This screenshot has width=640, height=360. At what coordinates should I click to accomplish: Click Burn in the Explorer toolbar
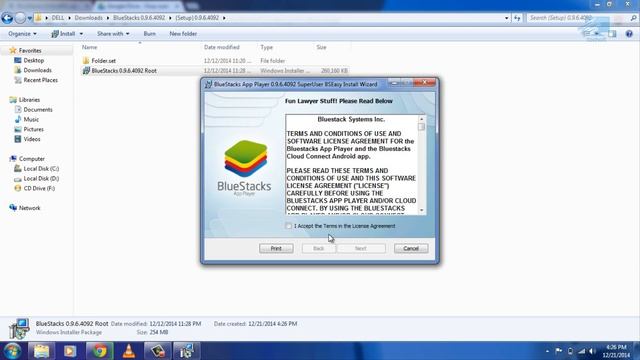coord(149,34)
